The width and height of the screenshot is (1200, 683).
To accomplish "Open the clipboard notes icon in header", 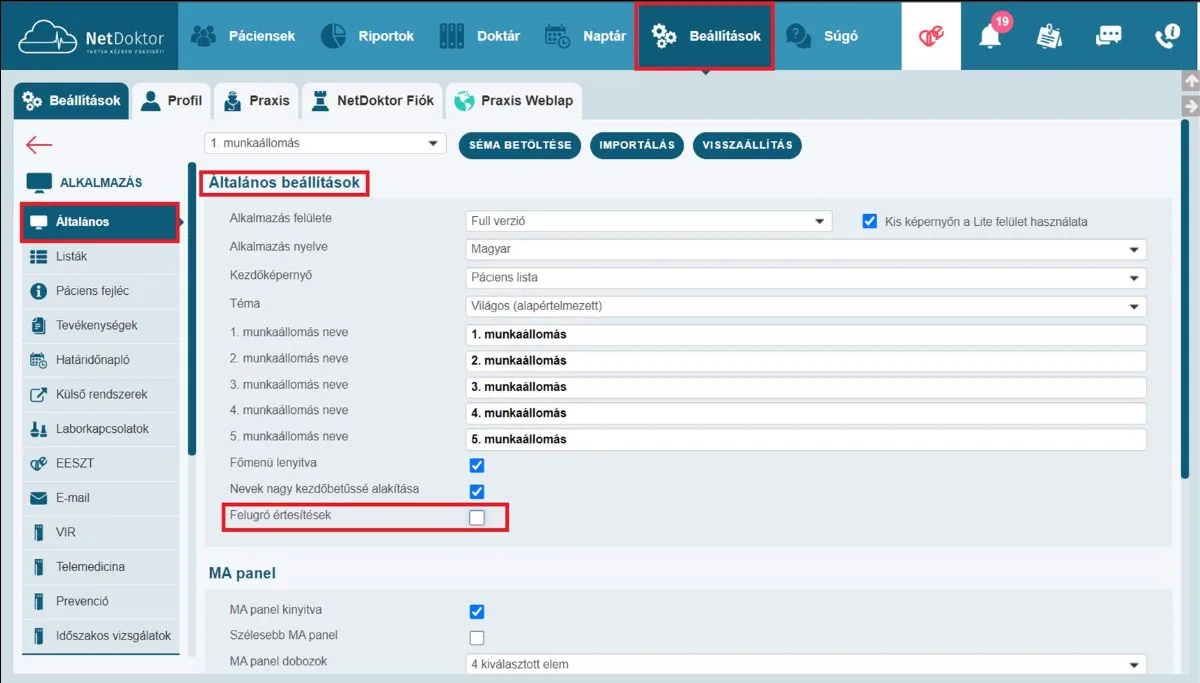I will 1049,36.
